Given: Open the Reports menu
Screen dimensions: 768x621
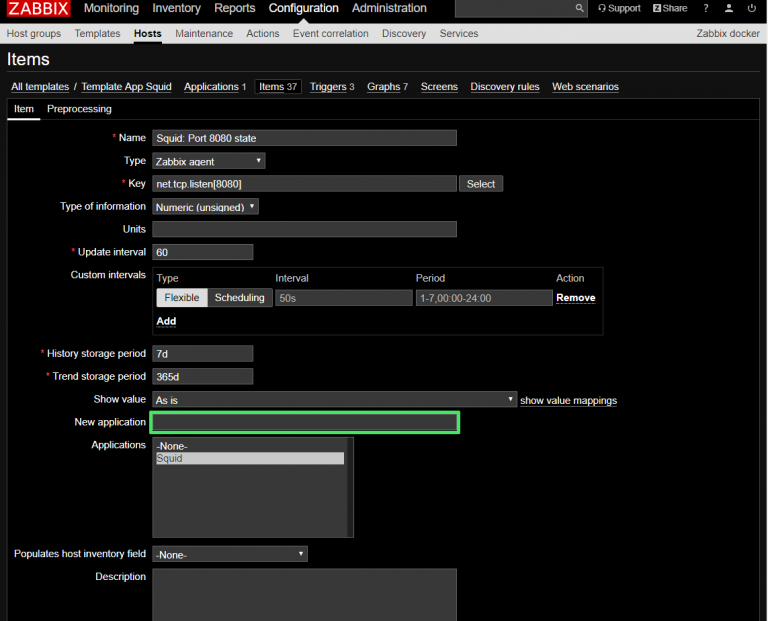Looking at the screenshot, I should click(235, 8).
